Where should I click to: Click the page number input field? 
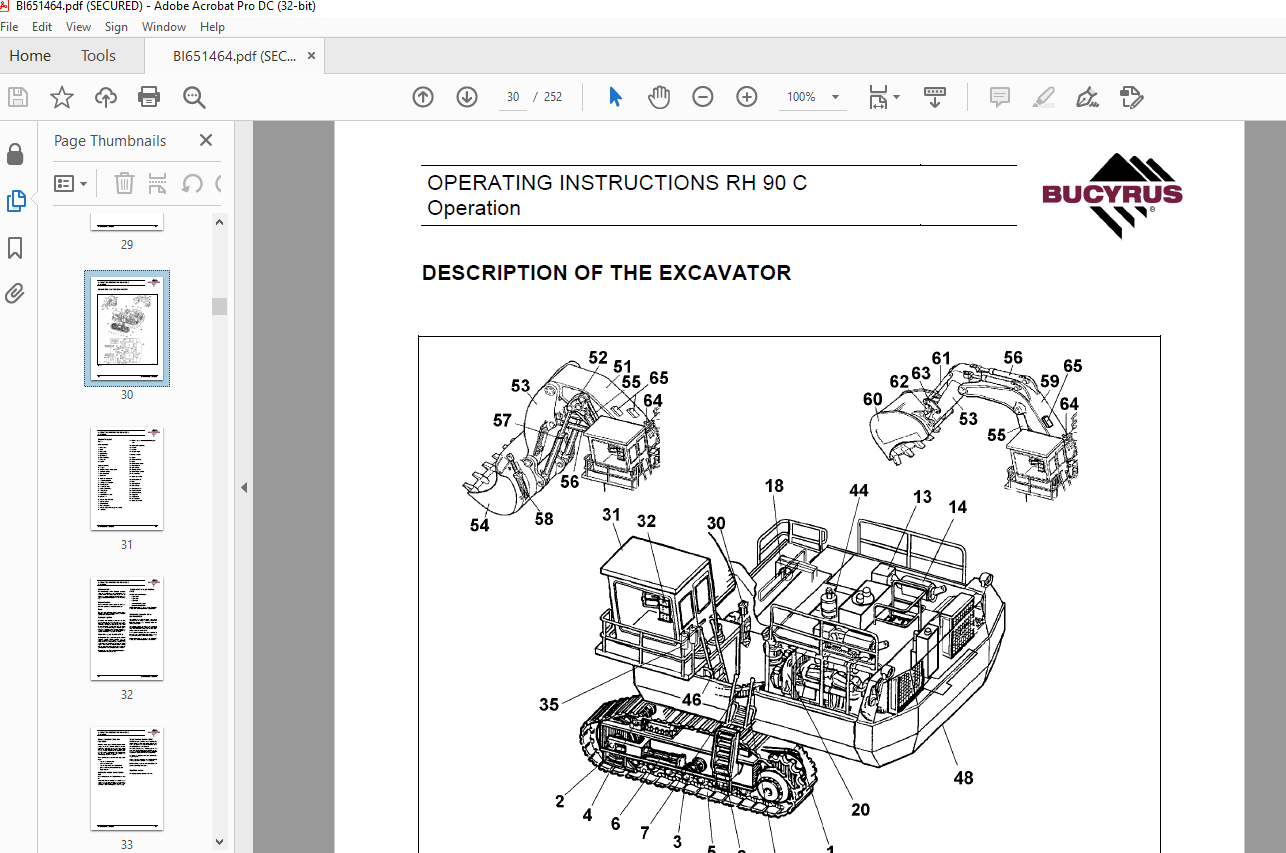tap(513, 97)
